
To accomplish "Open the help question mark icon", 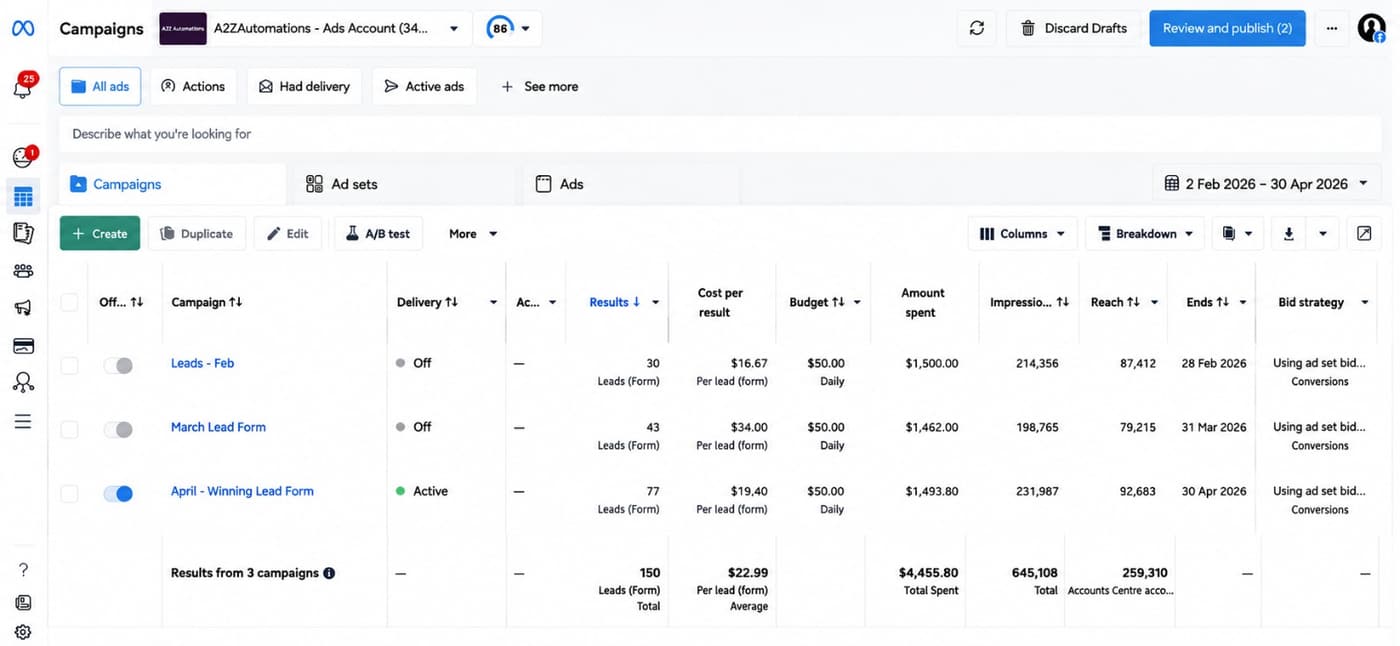I will [x=23, y=570].
